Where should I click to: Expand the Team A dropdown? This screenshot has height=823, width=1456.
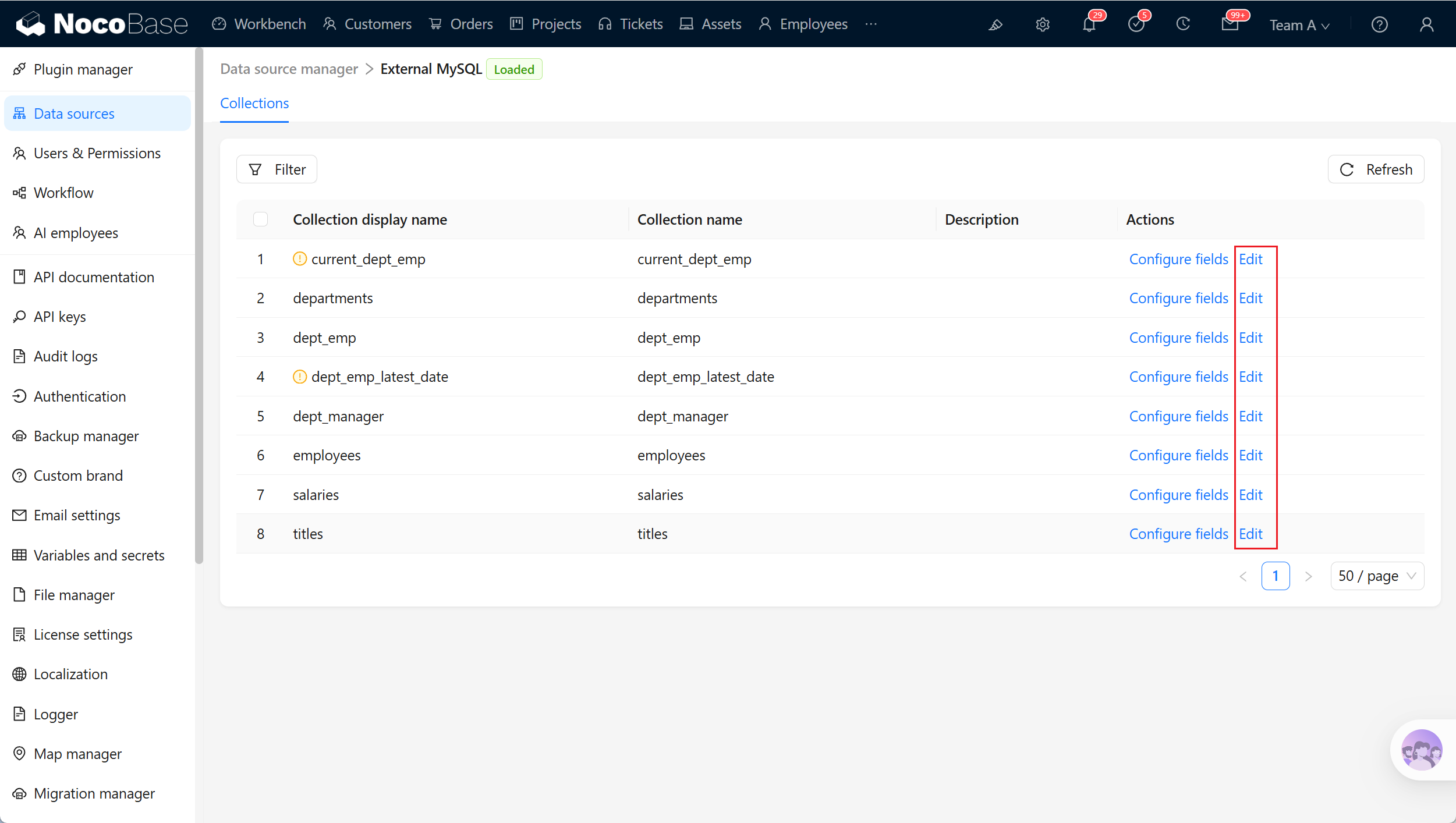1299,25
